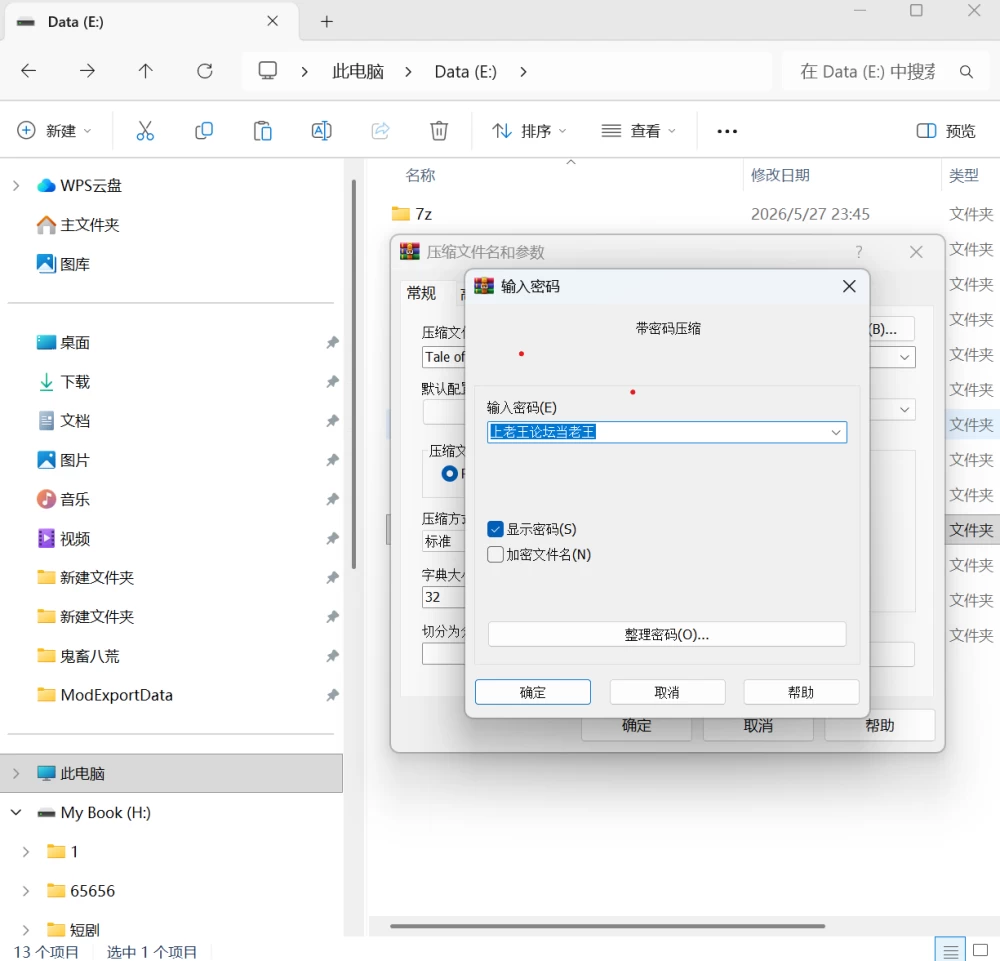1000x961 pixels.
Task: Click the ? help icon in archive dialog
Action: pos(859,253)
